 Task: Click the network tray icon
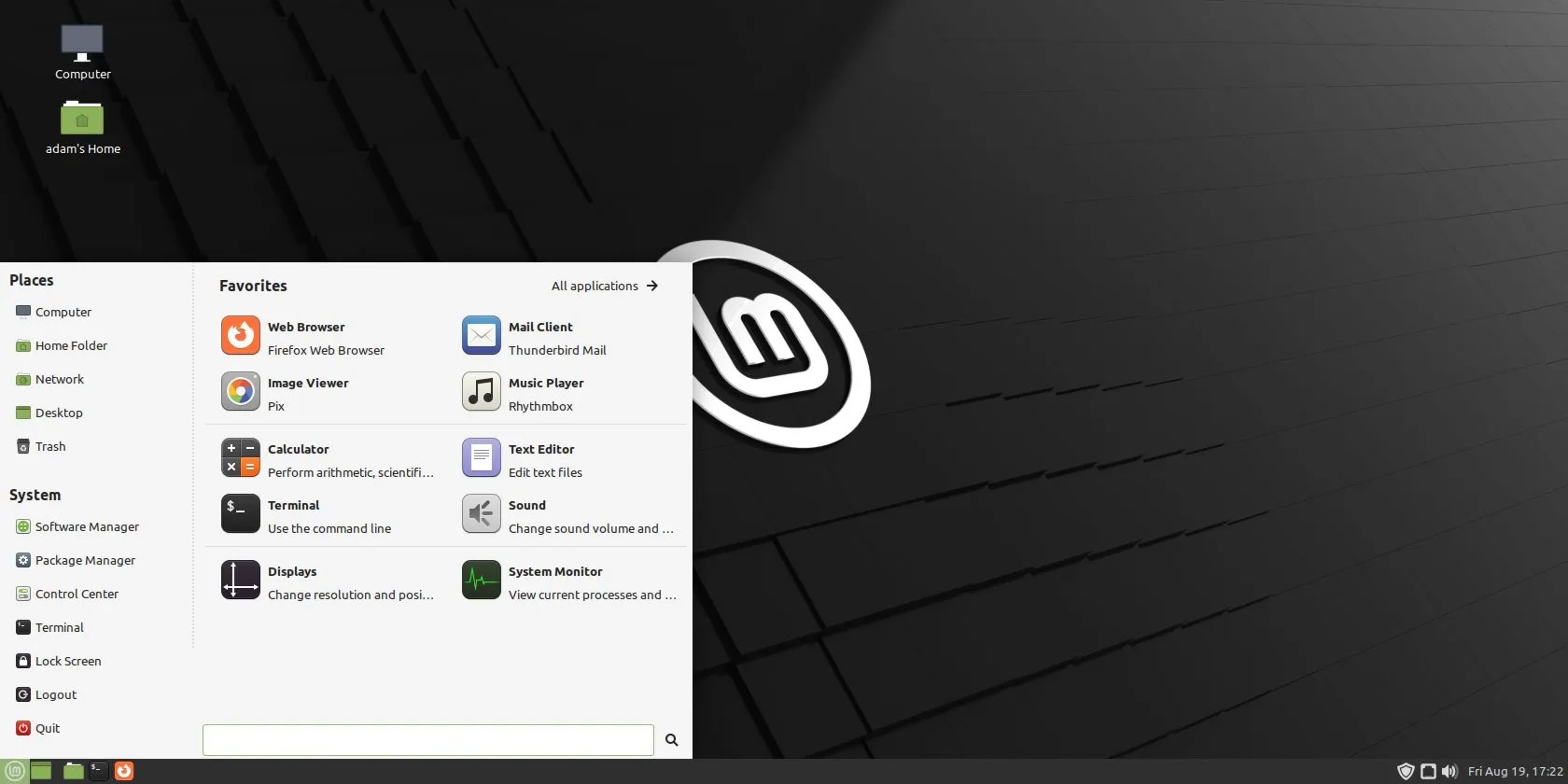click(1428, 772)
